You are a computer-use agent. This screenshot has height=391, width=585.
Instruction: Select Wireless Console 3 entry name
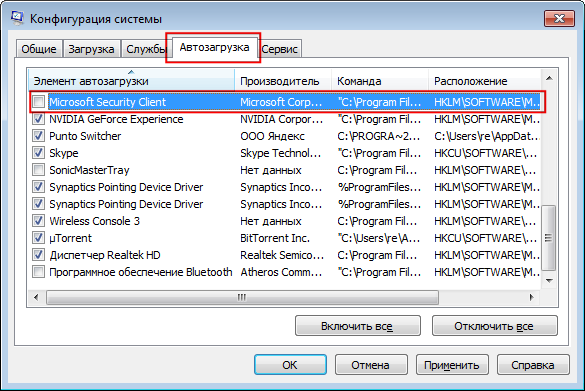[x=94, y=221]
